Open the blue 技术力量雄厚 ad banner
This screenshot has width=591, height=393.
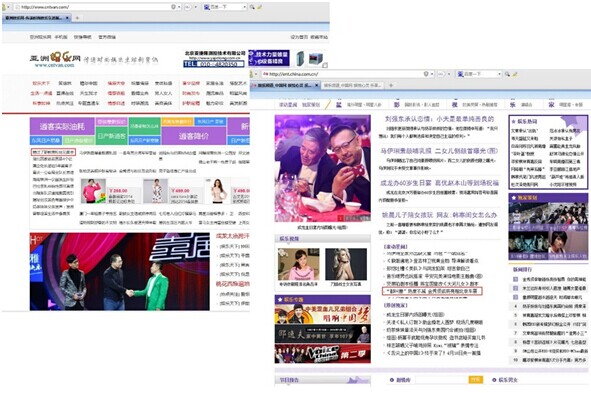tap(269, 58)
